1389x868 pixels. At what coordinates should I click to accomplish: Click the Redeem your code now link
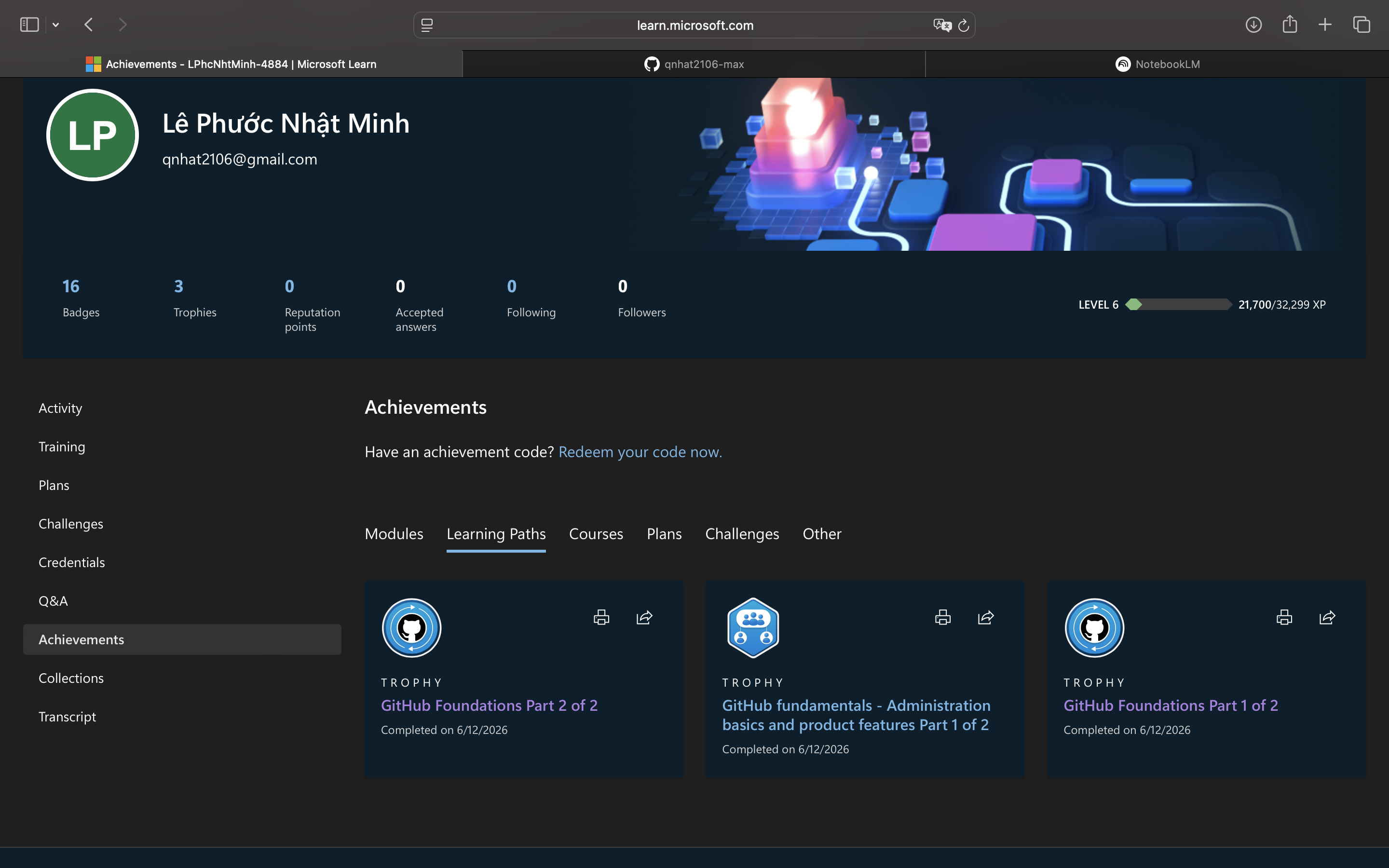[x=640, y=452]
